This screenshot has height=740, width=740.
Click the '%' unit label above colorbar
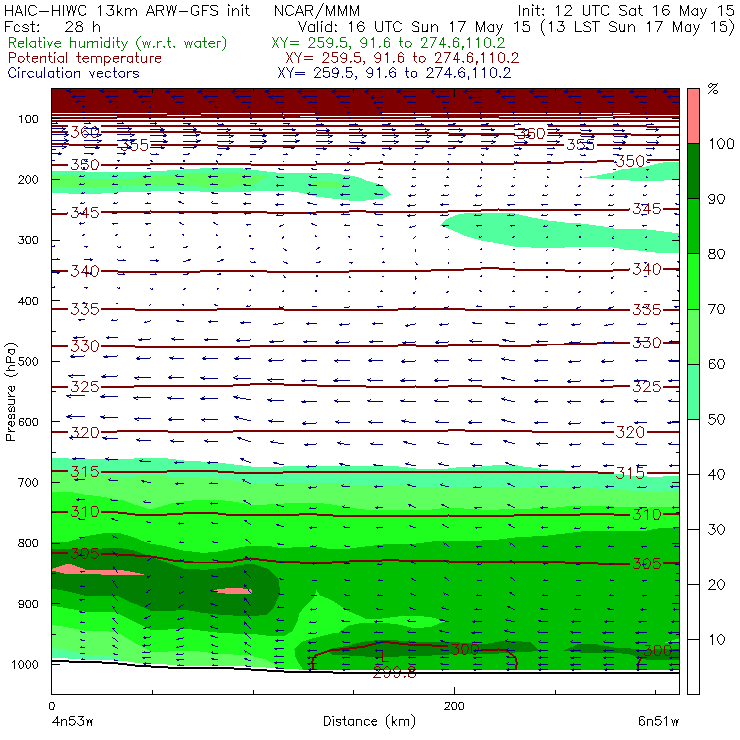pos(713,88)
